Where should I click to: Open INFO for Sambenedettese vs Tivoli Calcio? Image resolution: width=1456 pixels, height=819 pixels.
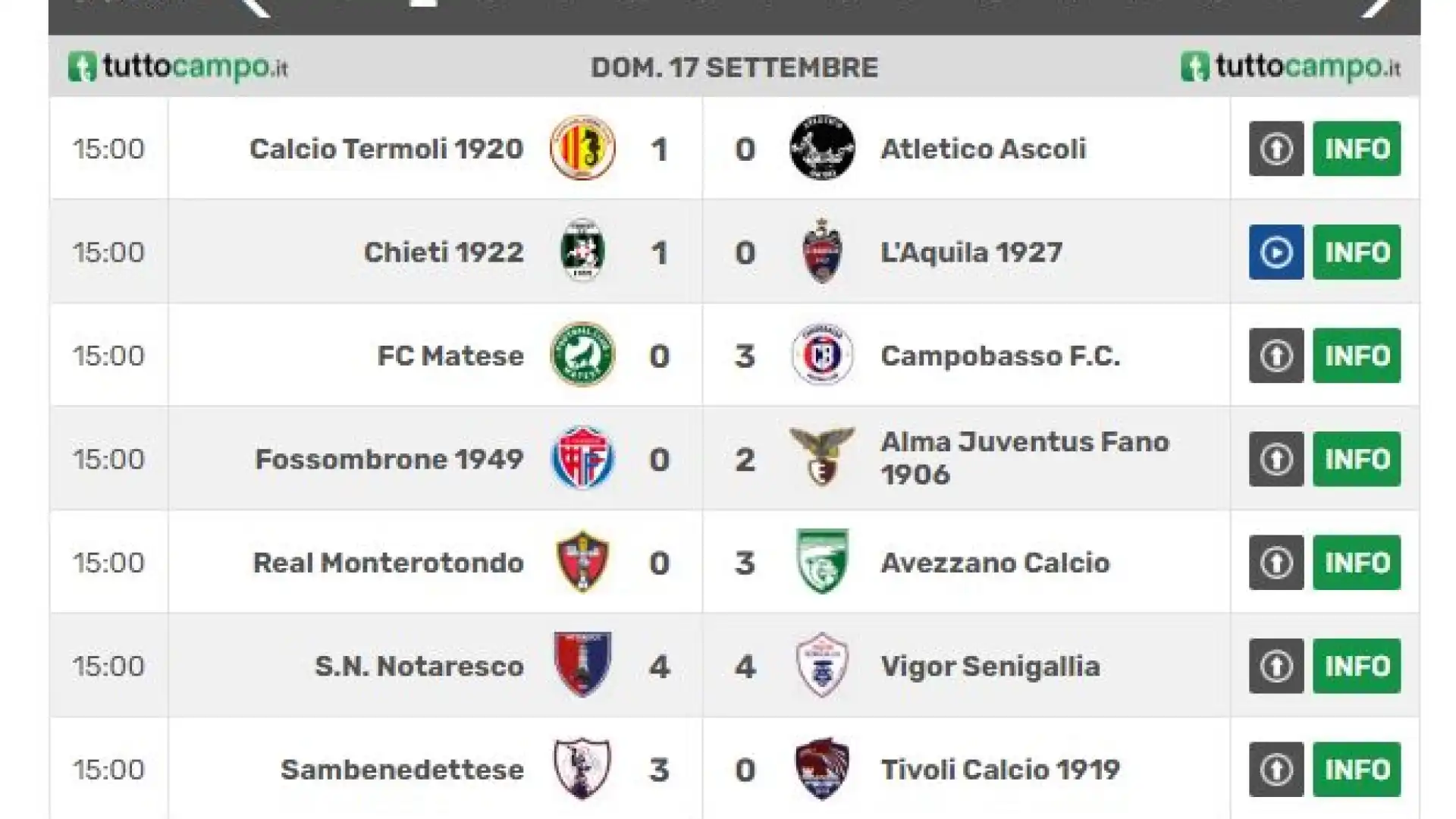tap(1357, 770)
